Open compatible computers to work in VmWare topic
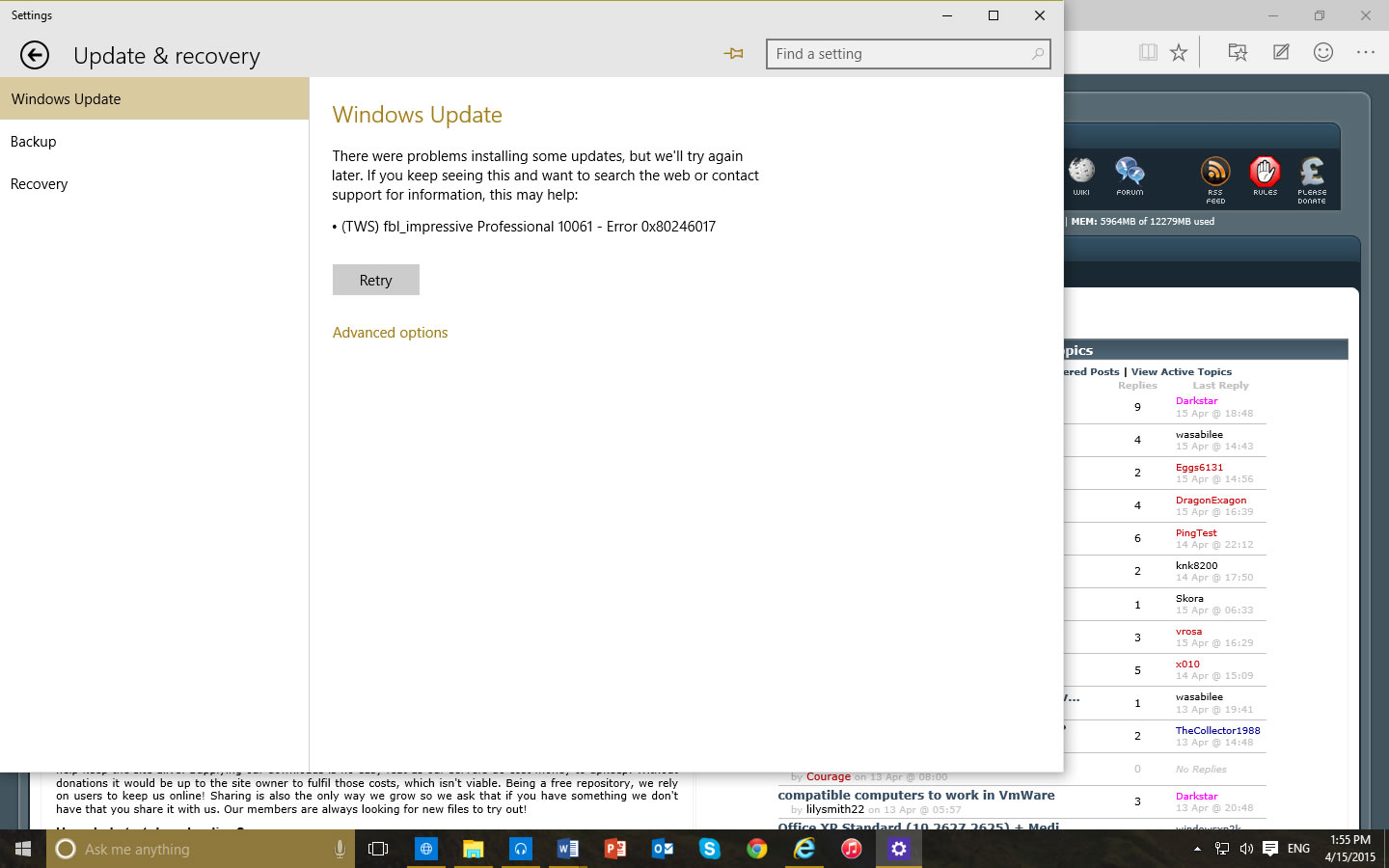This screenshot has height=868, width=1389. [916, 795]
